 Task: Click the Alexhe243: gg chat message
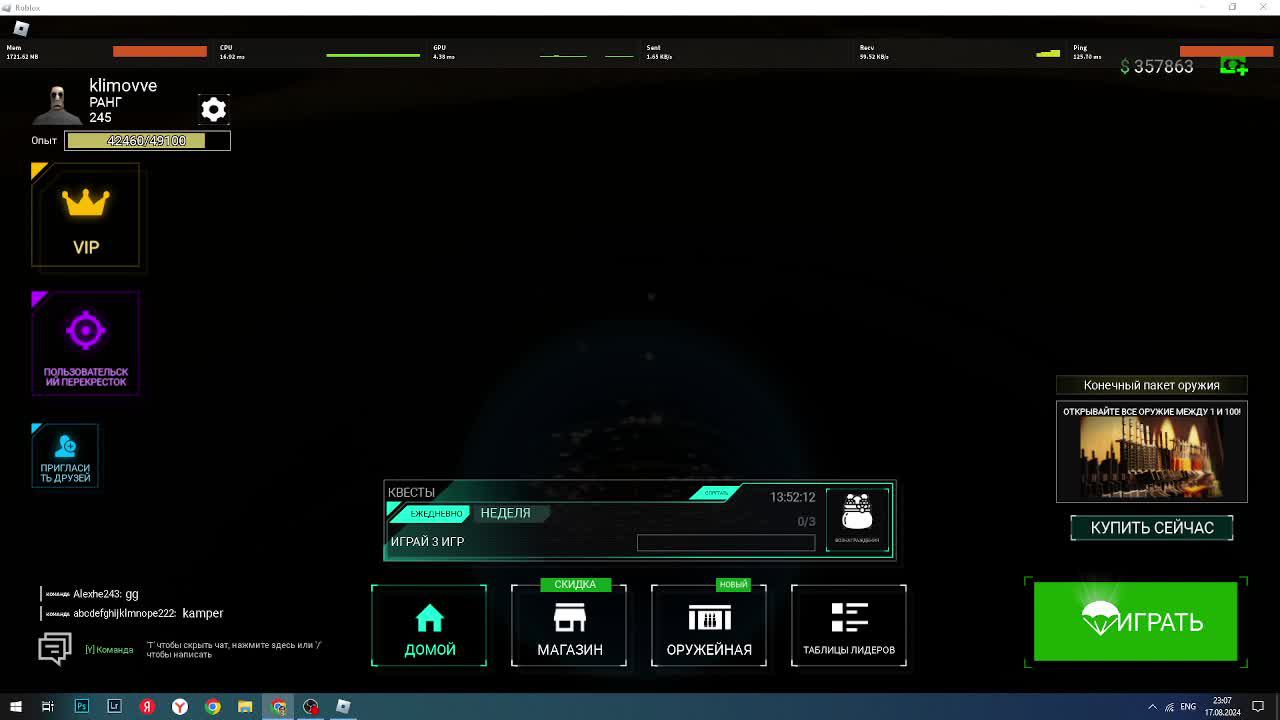tap(91, 594)
